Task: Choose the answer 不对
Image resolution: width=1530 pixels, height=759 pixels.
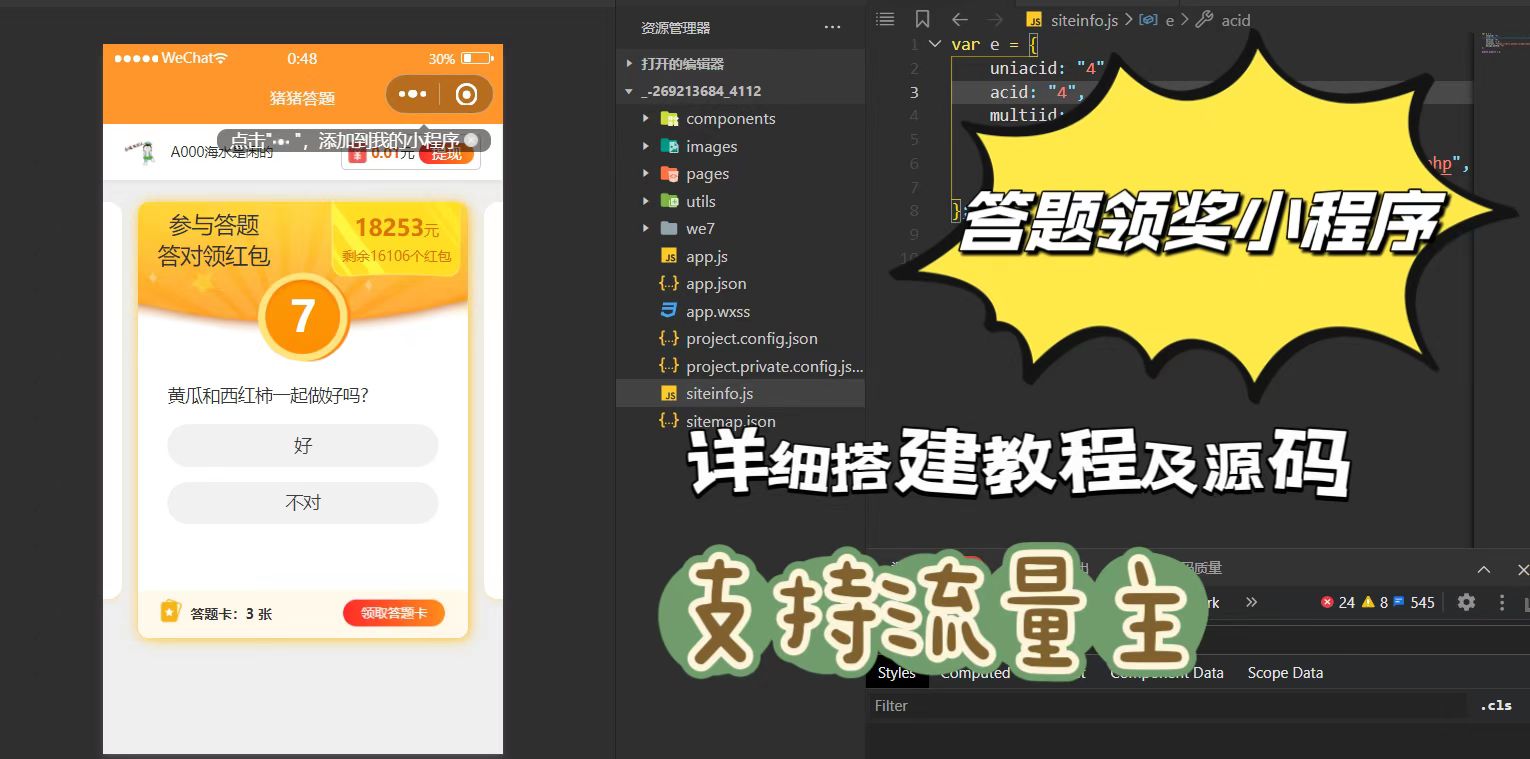Action: point(303,503)
